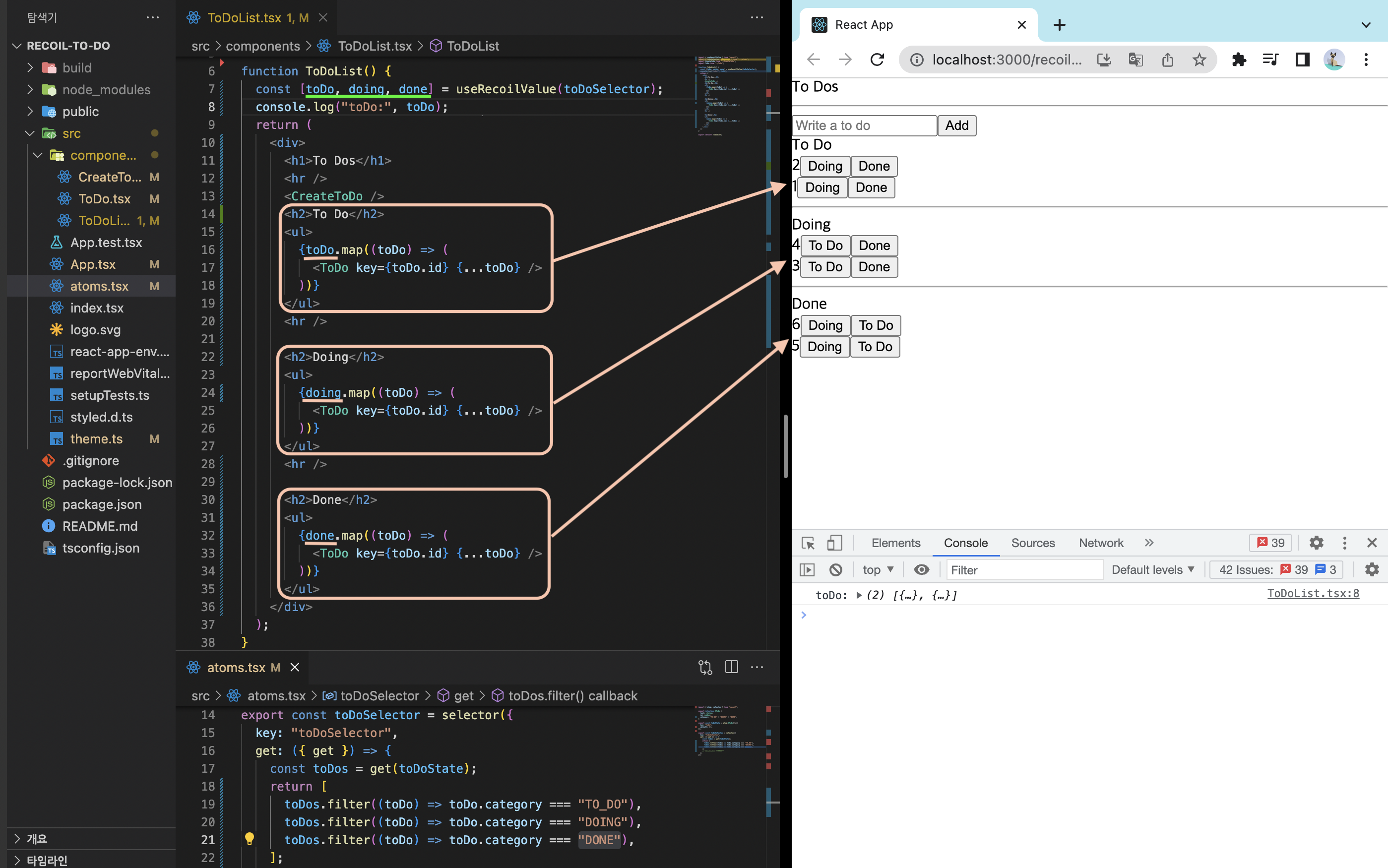Image resolution: width=1388 pixels, height=868 pixels.
Task: Toggle the console sidebar panel icon
Action: 807,569
